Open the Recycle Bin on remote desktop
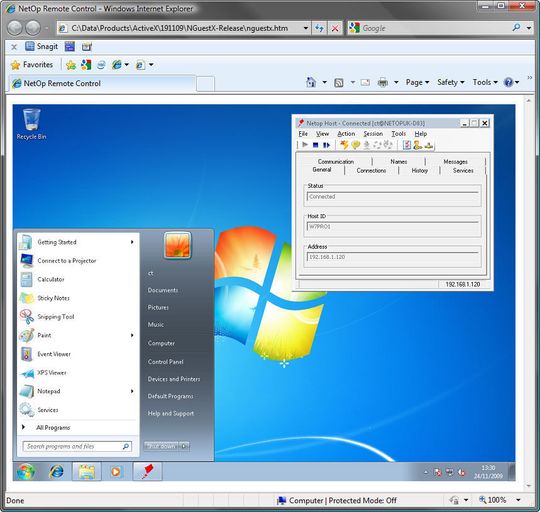This screenshot has height=512, width=540. (31, 124)
